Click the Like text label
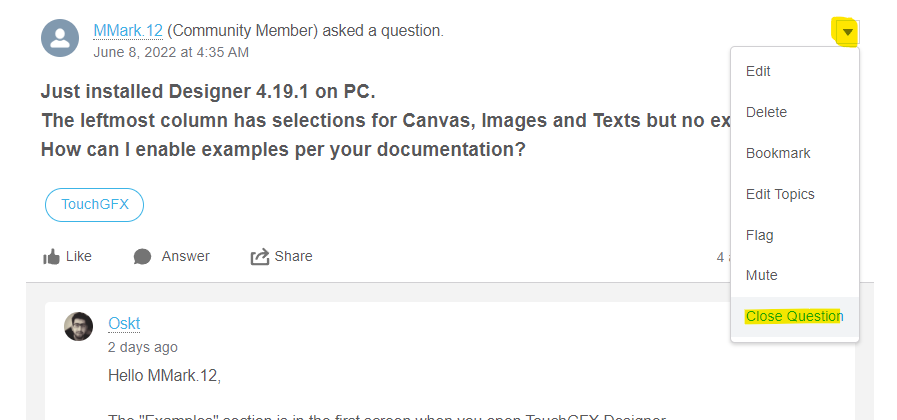Screen dimensions: 897x420 coord(79,256)
